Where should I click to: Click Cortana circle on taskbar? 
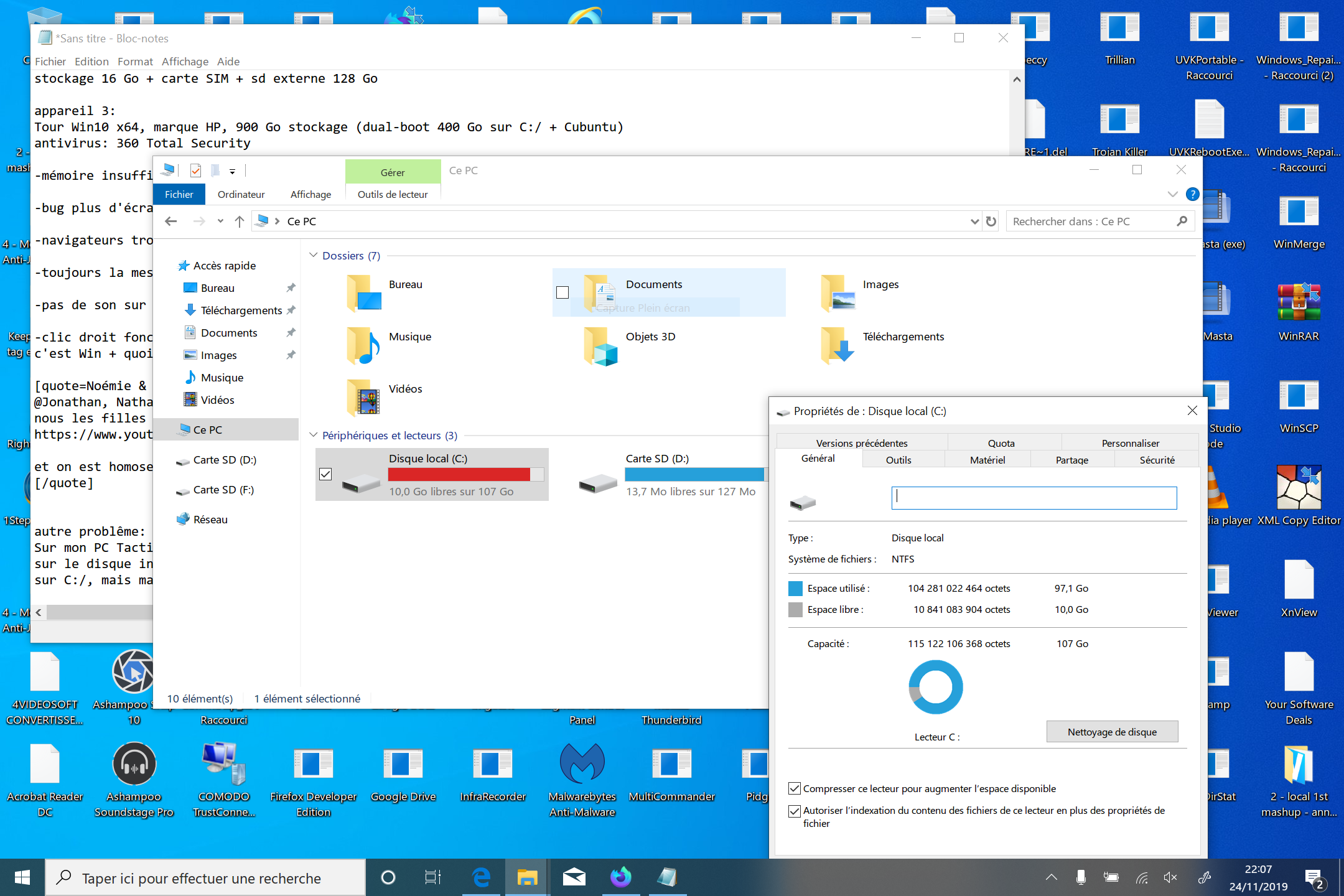(x=388, y=877)
